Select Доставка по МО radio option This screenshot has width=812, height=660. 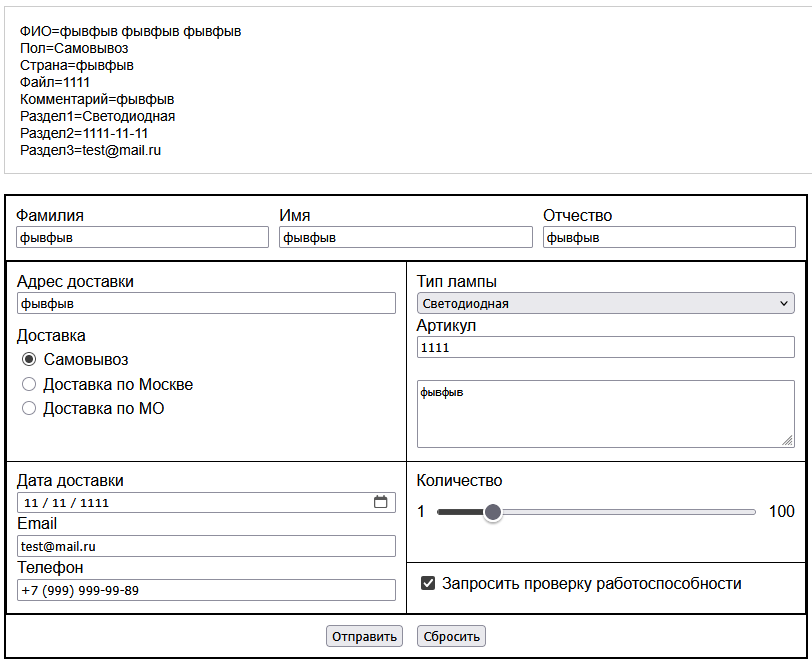[29, 408]
